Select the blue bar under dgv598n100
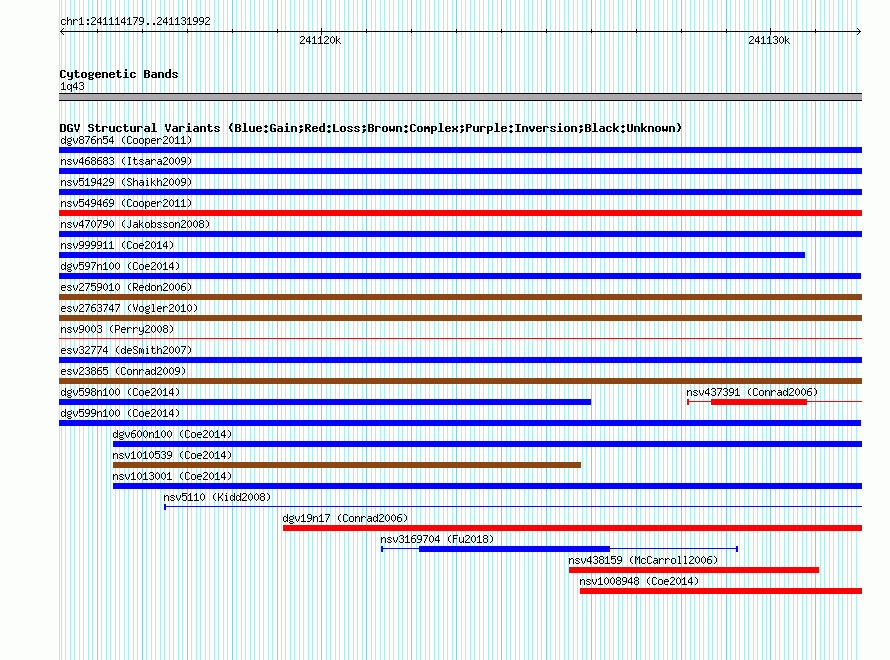This screenshot has height=660, width=890. (x=325, y=402)
